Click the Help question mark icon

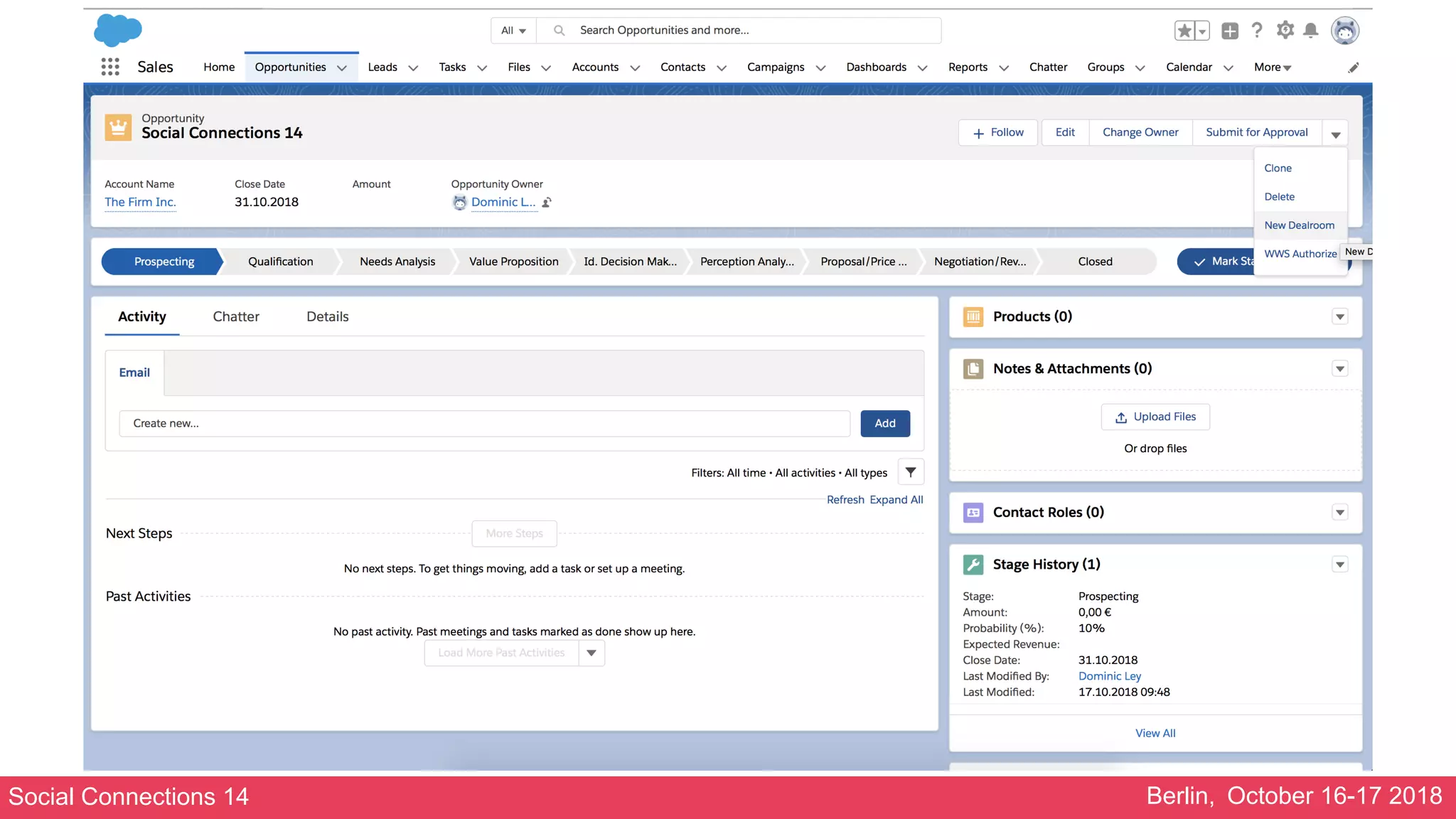point(1257,30)
